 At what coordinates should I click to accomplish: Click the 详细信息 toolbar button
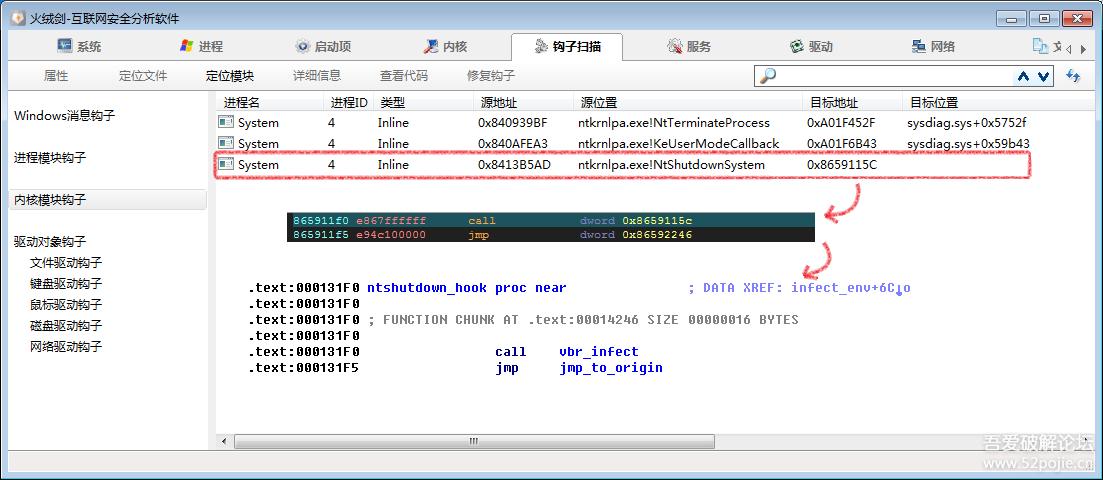pos(317,75)
